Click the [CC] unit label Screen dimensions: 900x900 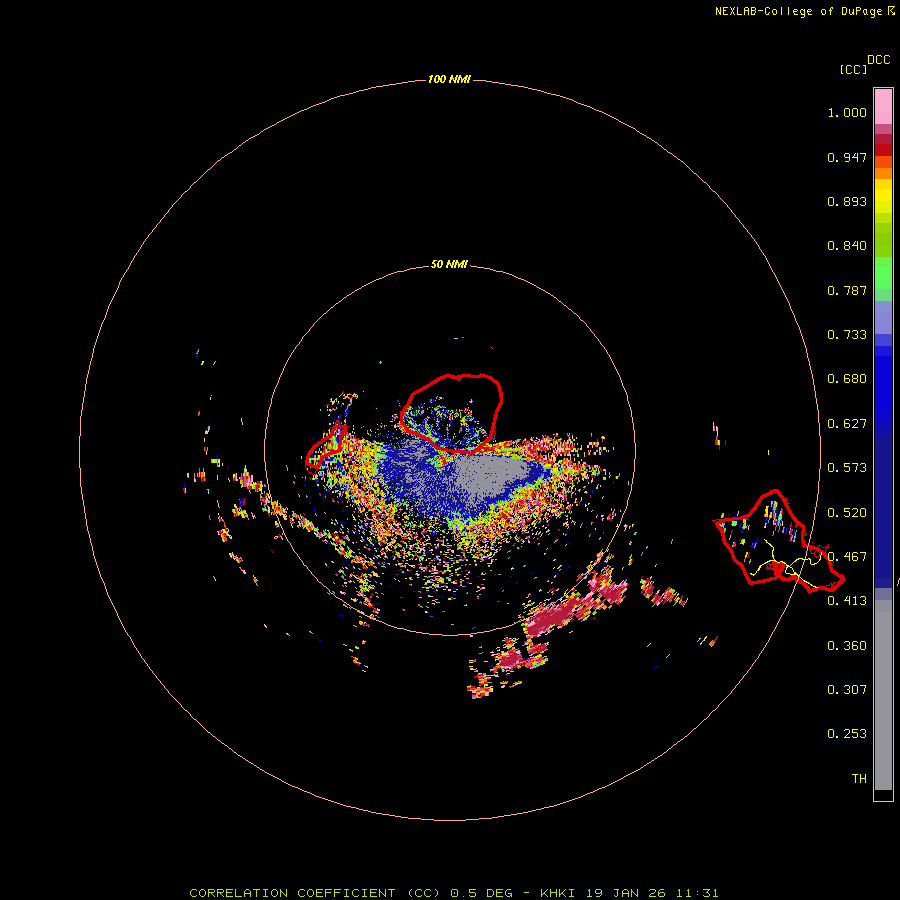point(853,69)
